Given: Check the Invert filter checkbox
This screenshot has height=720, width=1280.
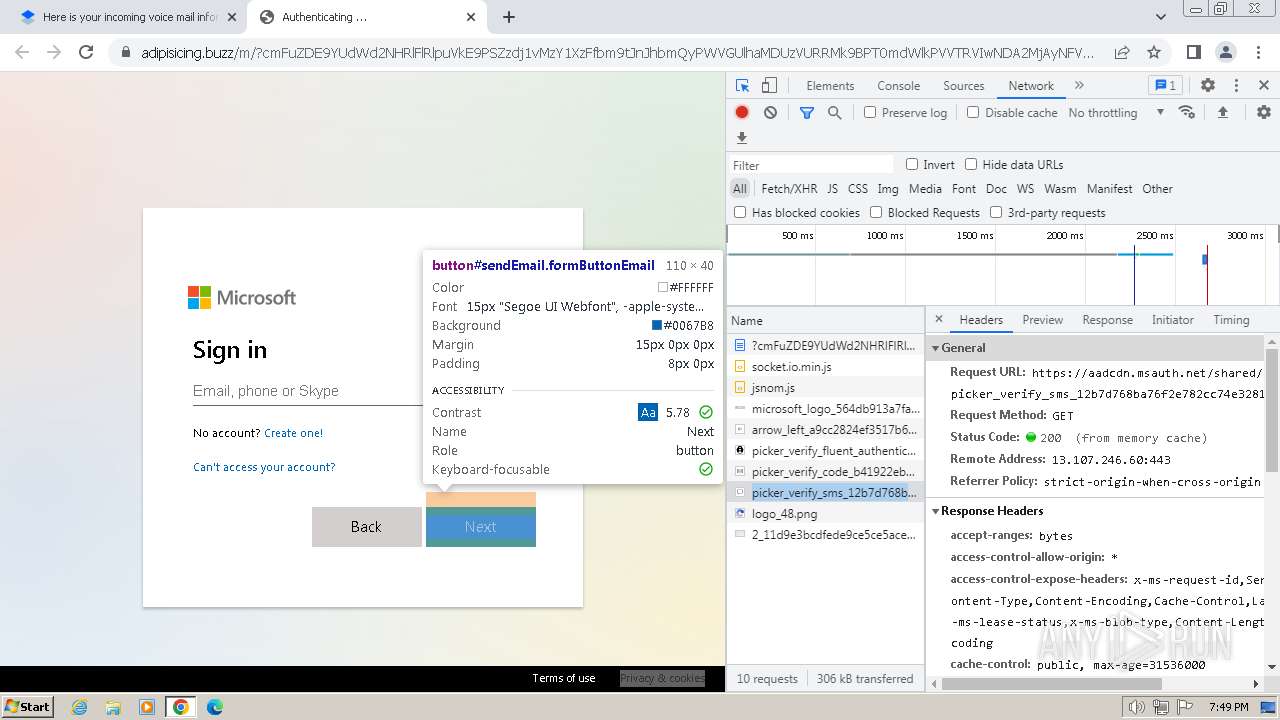Looking at the screenshot, I should coord(912,164).
